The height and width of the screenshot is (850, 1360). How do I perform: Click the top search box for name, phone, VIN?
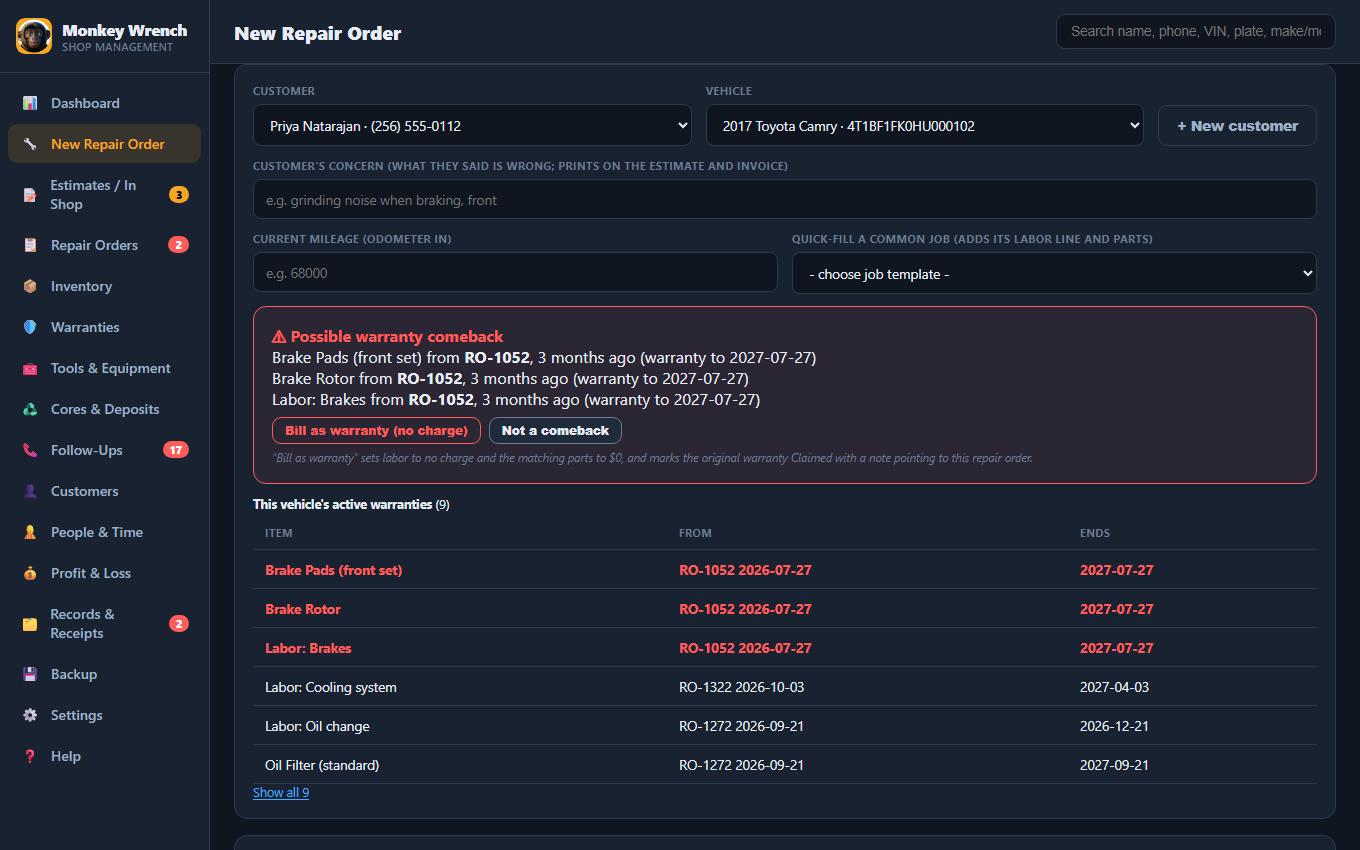pos(1195,31)
